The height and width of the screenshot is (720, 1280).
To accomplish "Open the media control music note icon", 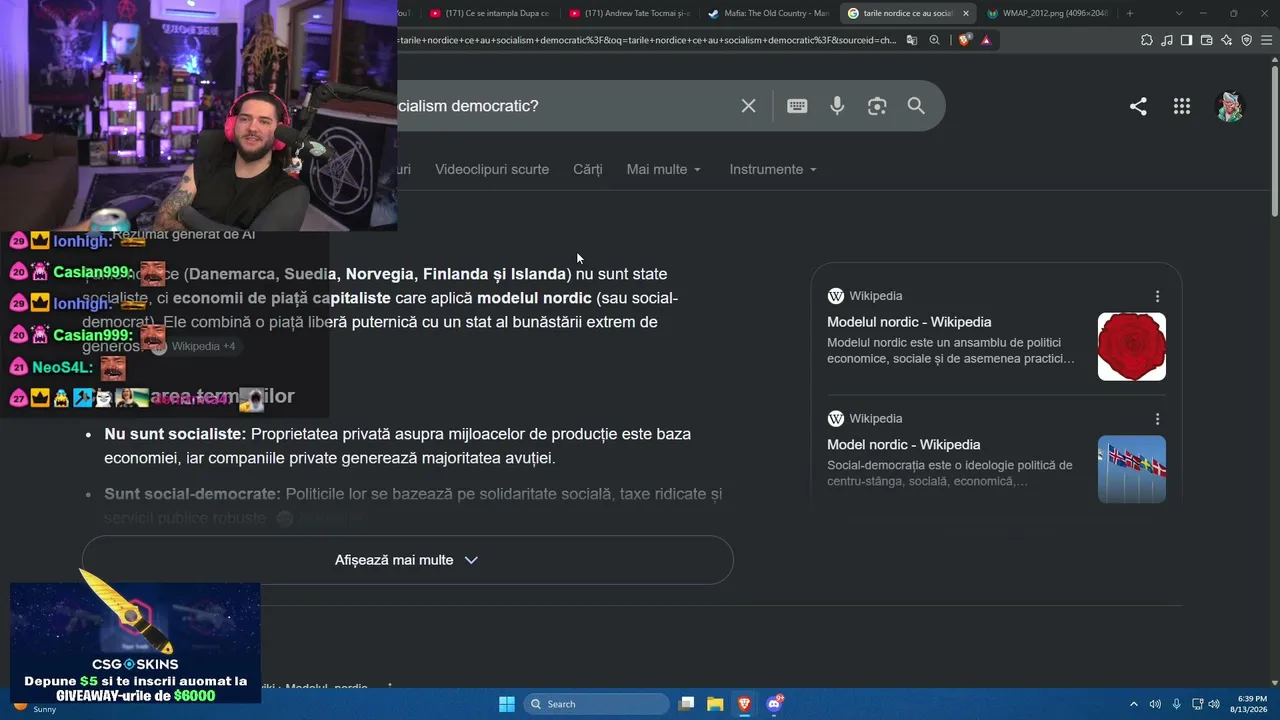I will point(1167,40).
